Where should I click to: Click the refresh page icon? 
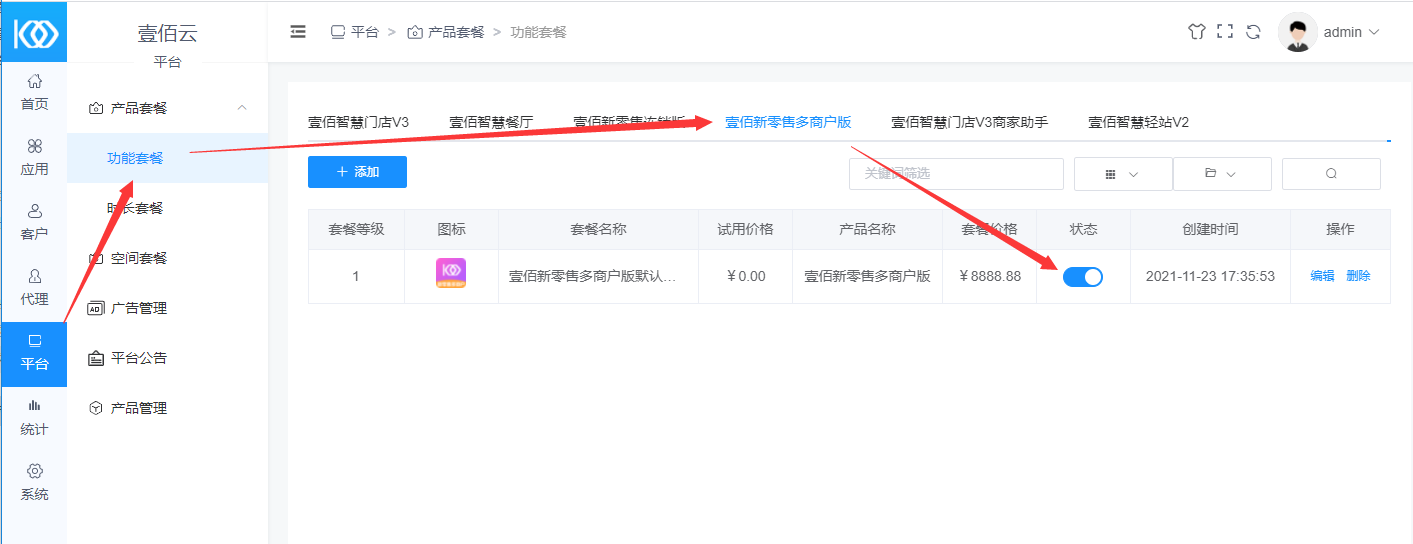point(1253,32)
